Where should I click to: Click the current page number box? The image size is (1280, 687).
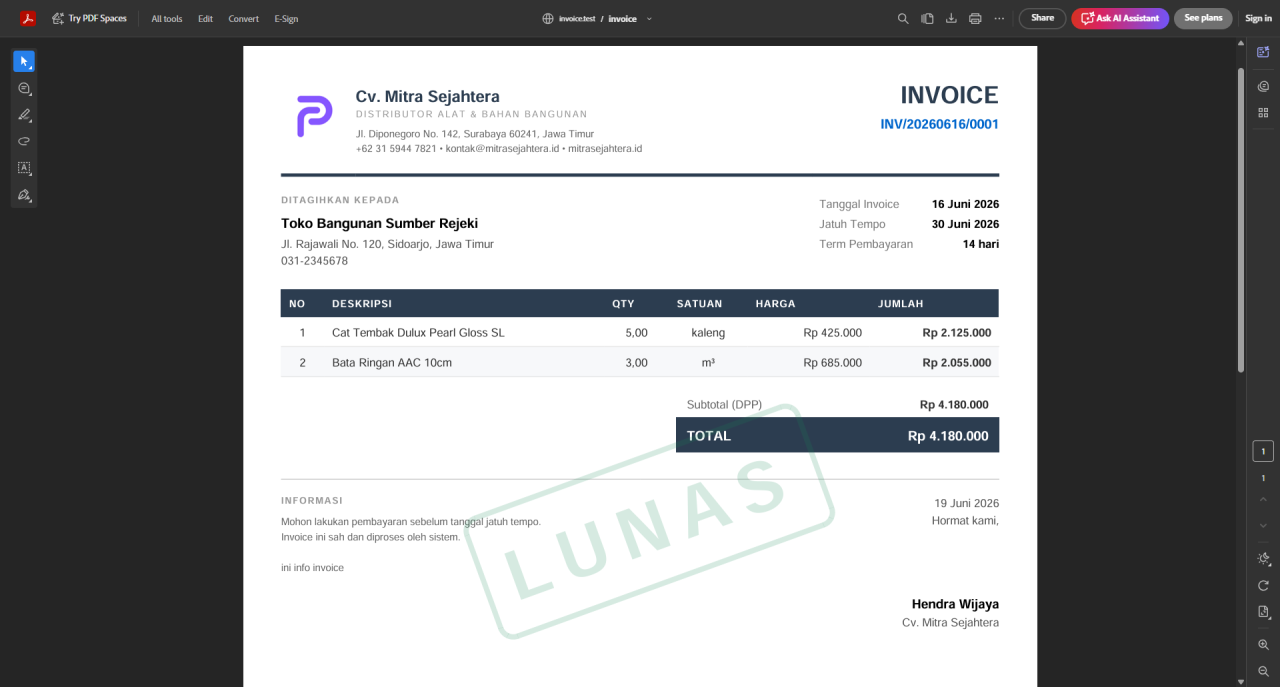[1263, 451]
